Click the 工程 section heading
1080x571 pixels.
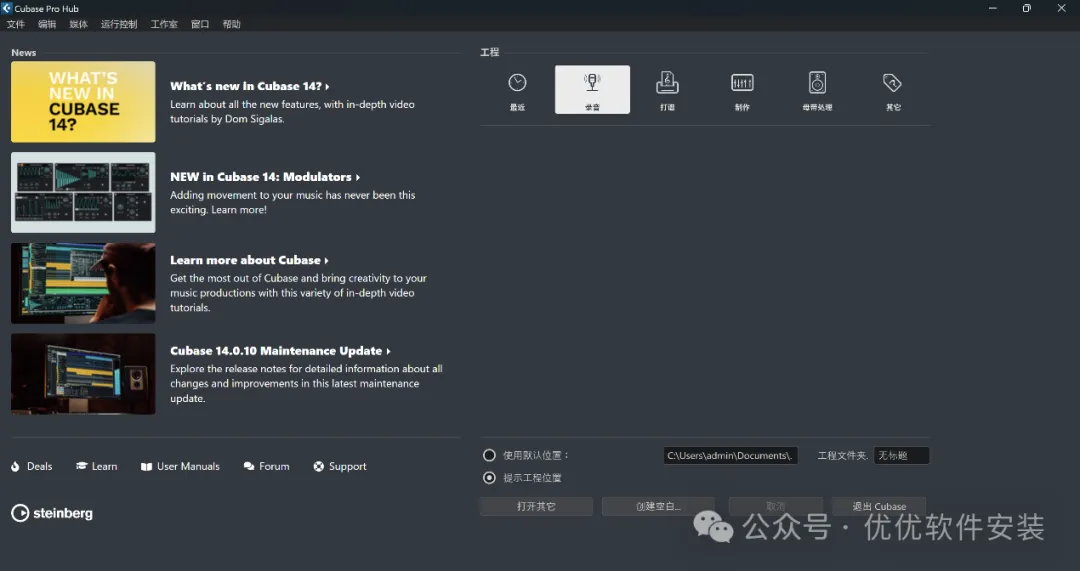pyautogui.click(x=490, y=52)
